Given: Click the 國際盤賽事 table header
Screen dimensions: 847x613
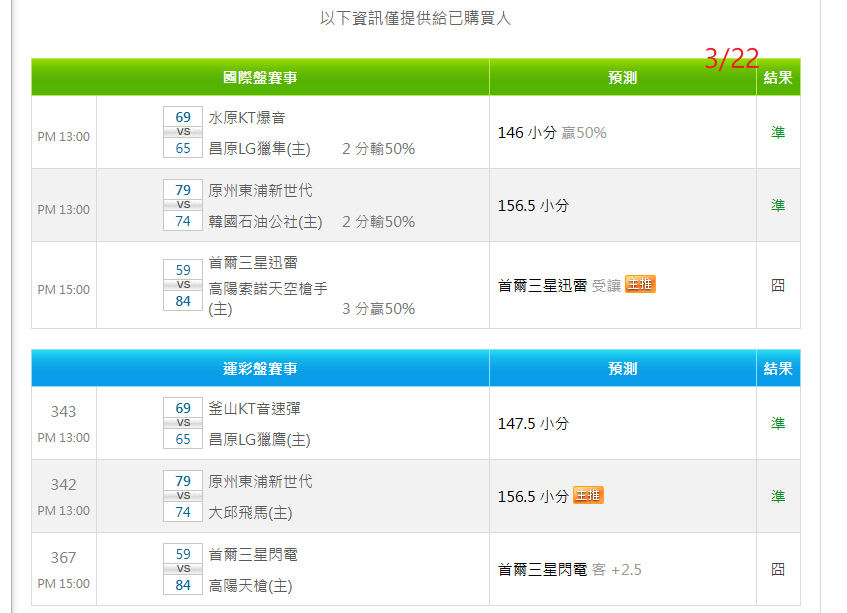Looking at the screenshot, I should click(260, 77).
